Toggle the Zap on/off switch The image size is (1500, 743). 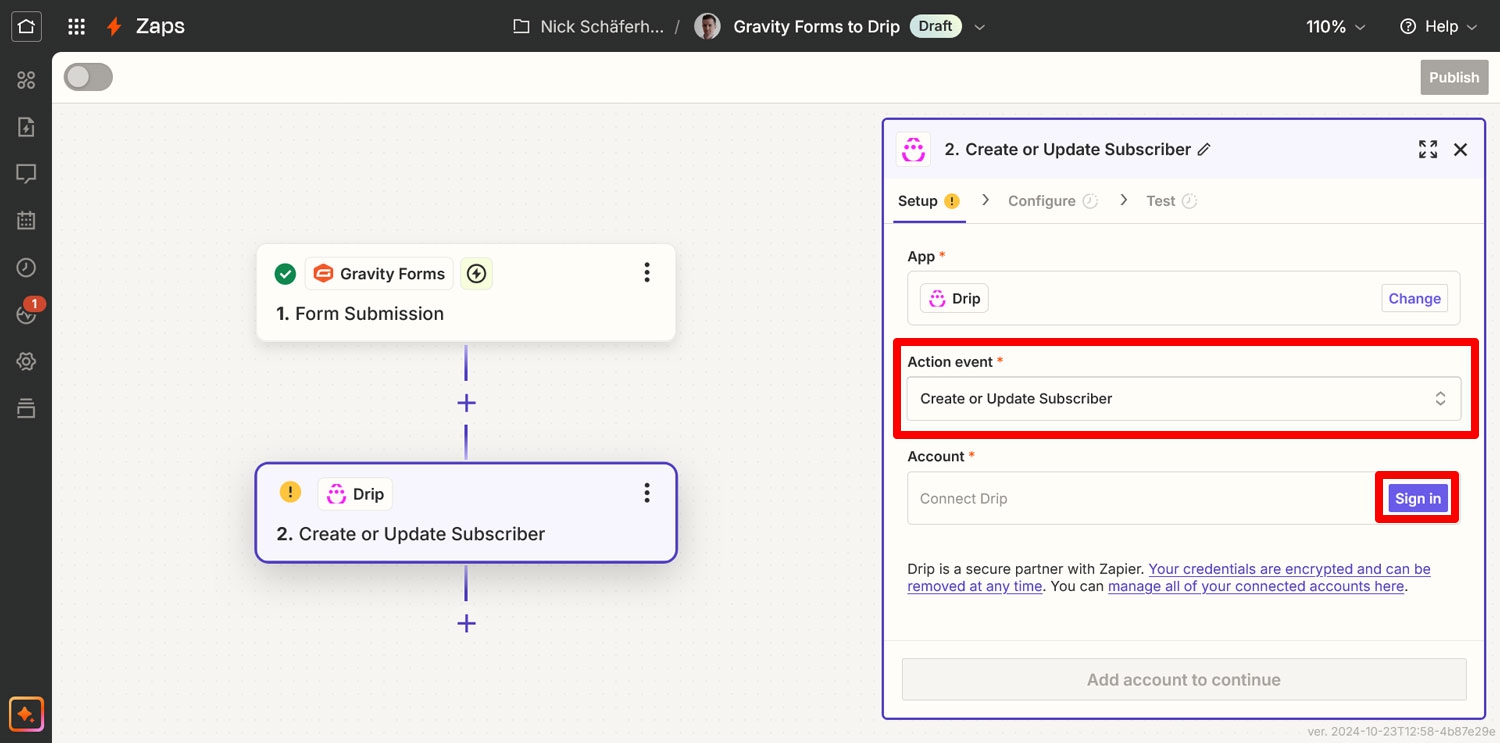[x=88, y=77]
